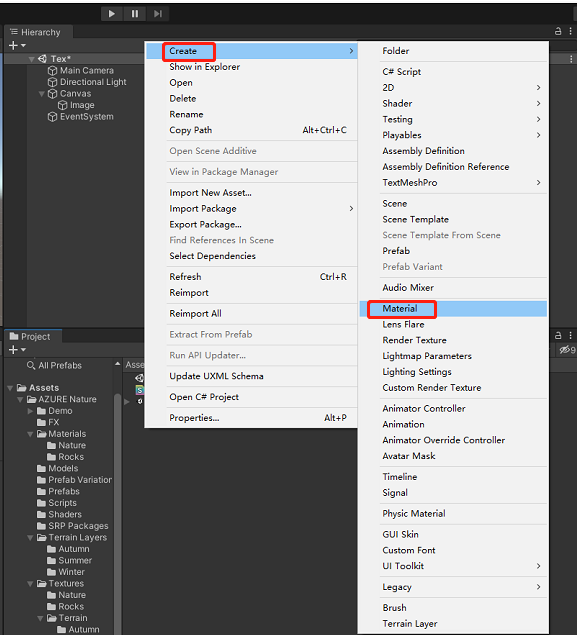Choose Refresh in the context menu

[x=251, y=277]
